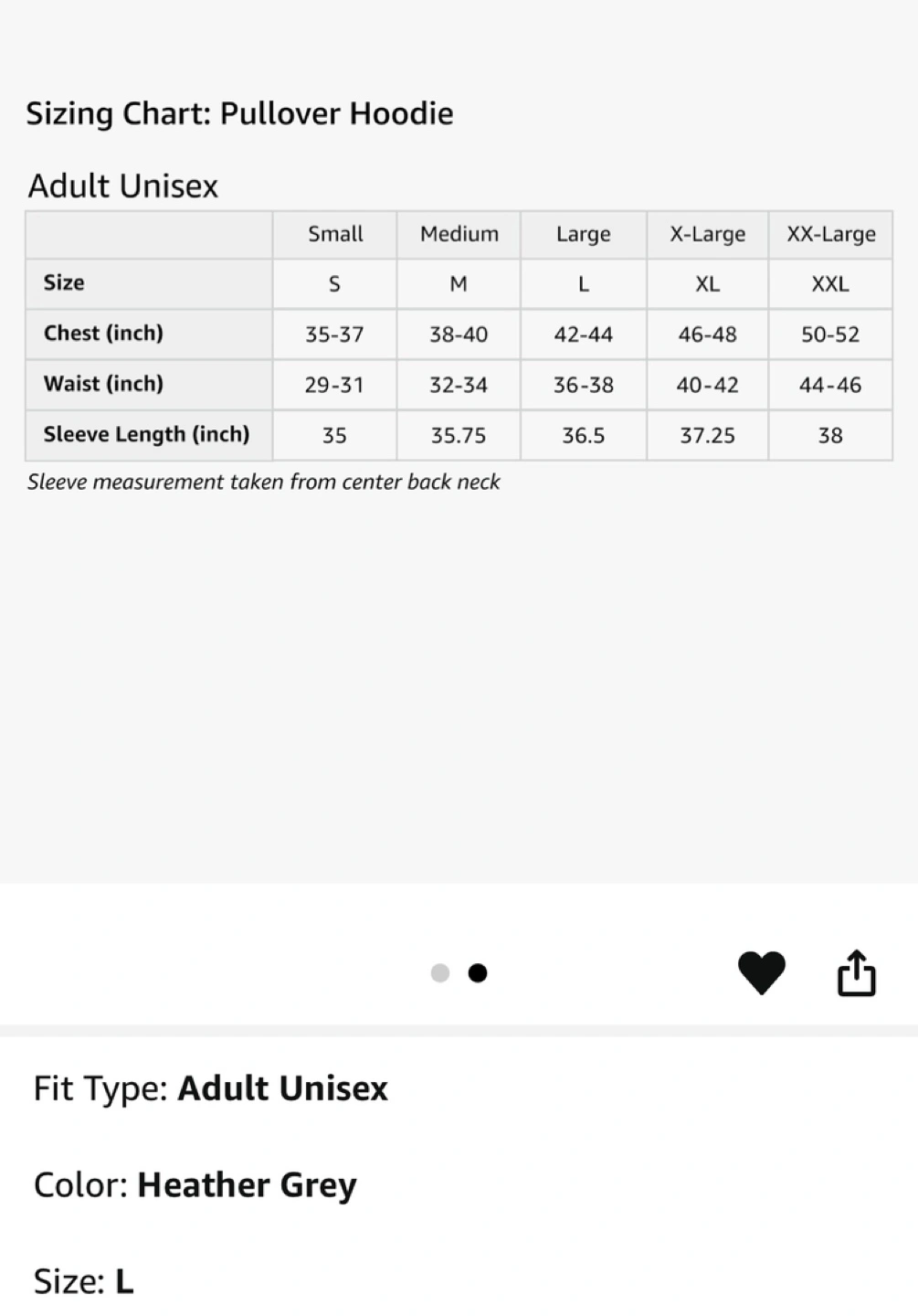
Task: Tap the Sleeve Length (inch) row label
Action: pos(146,434)
